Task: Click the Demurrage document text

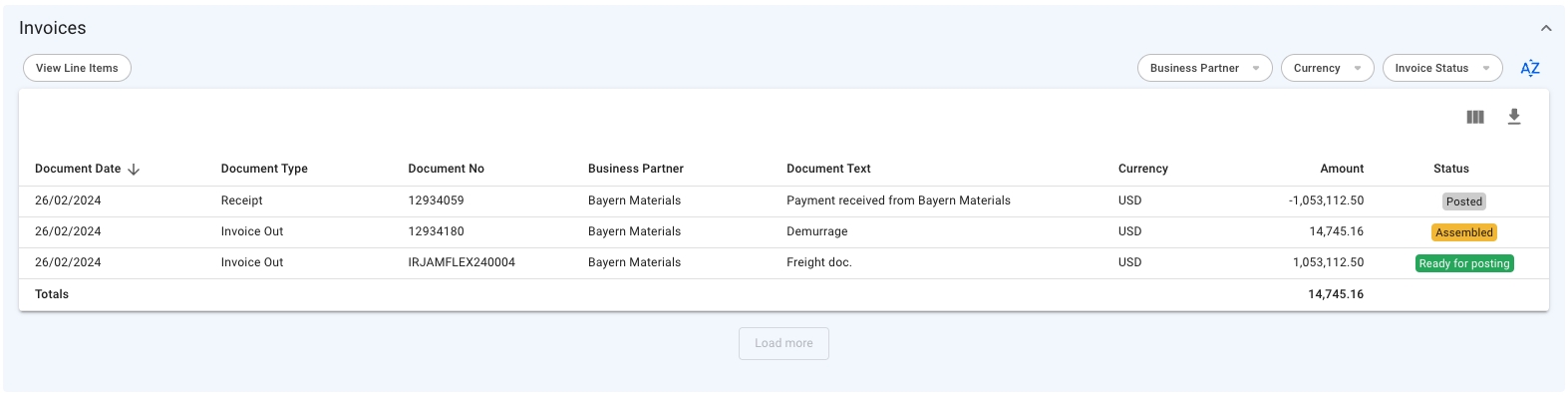Action: (x=817, y=231)
